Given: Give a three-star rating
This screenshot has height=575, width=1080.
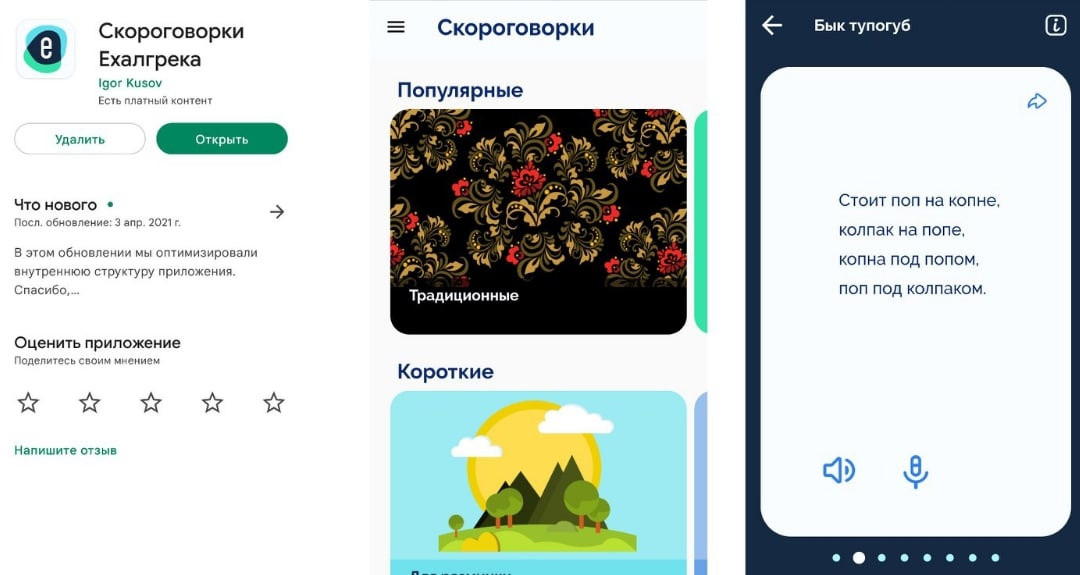Looking at the screenshot, I should 151,402.
